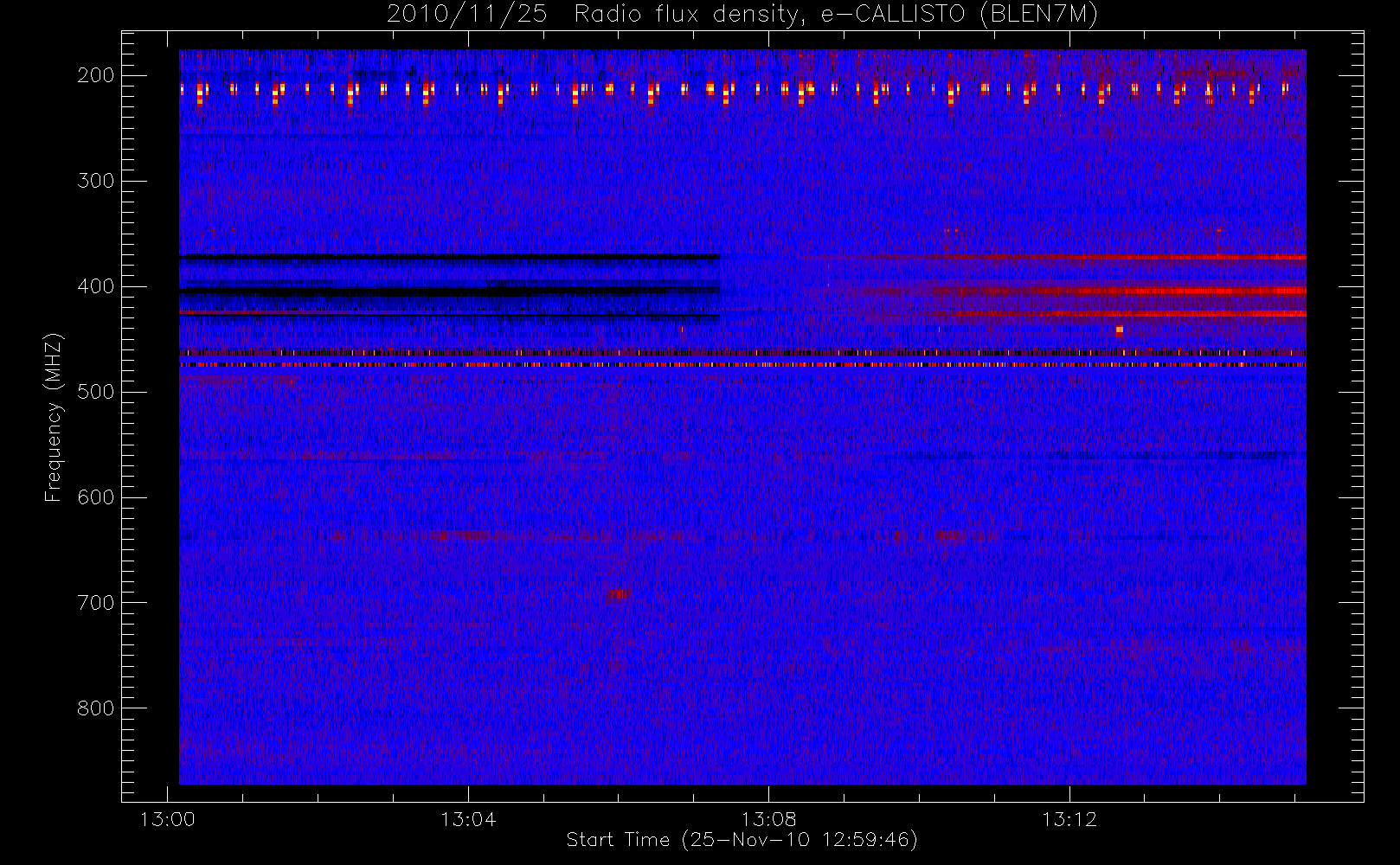Image resolution: width=1400 pixels, height=865 pixels.
Task: Click the 700 frequency tick label
Action: tap(96, 603)
